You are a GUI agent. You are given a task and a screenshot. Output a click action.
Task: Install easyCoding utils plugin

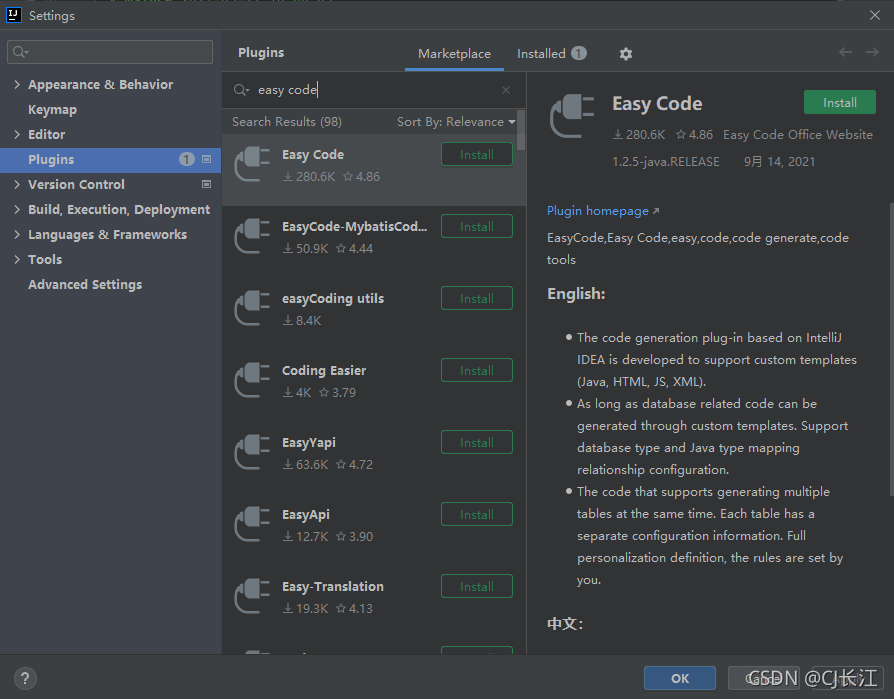[x=477, y=298]
